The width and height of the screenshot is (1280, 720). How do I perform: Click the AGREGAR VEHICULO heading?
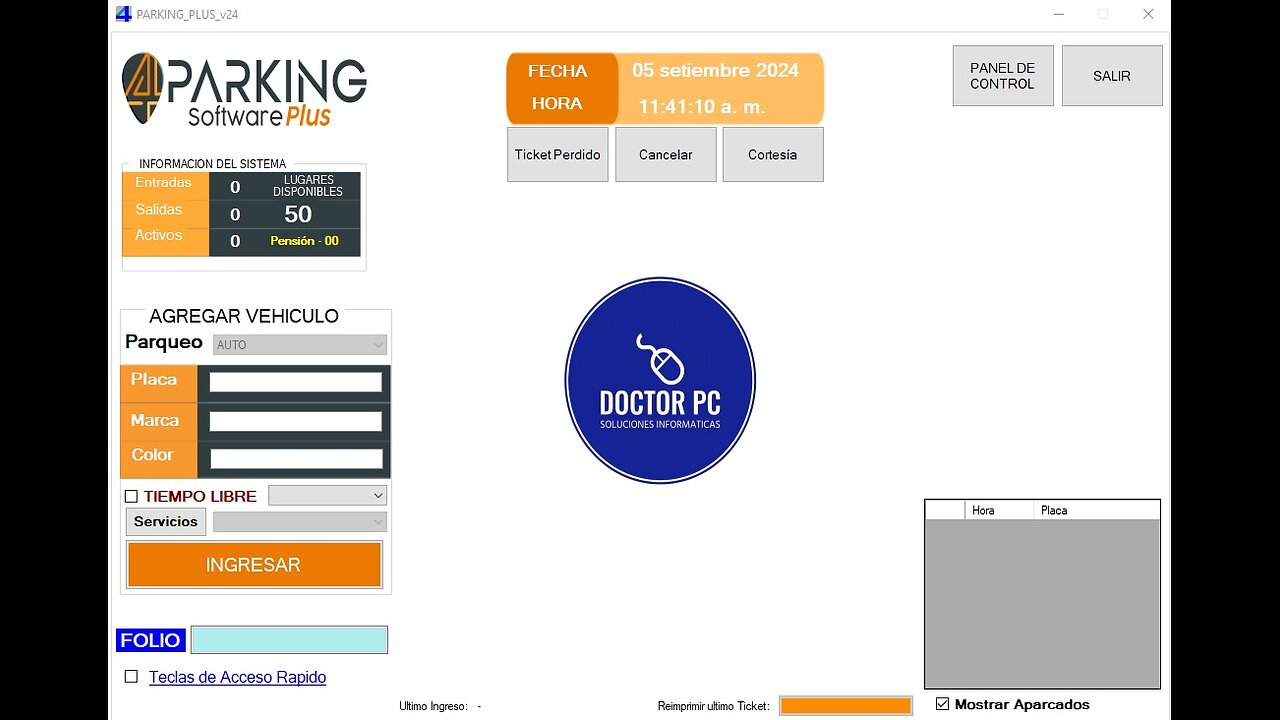[244, 316]
